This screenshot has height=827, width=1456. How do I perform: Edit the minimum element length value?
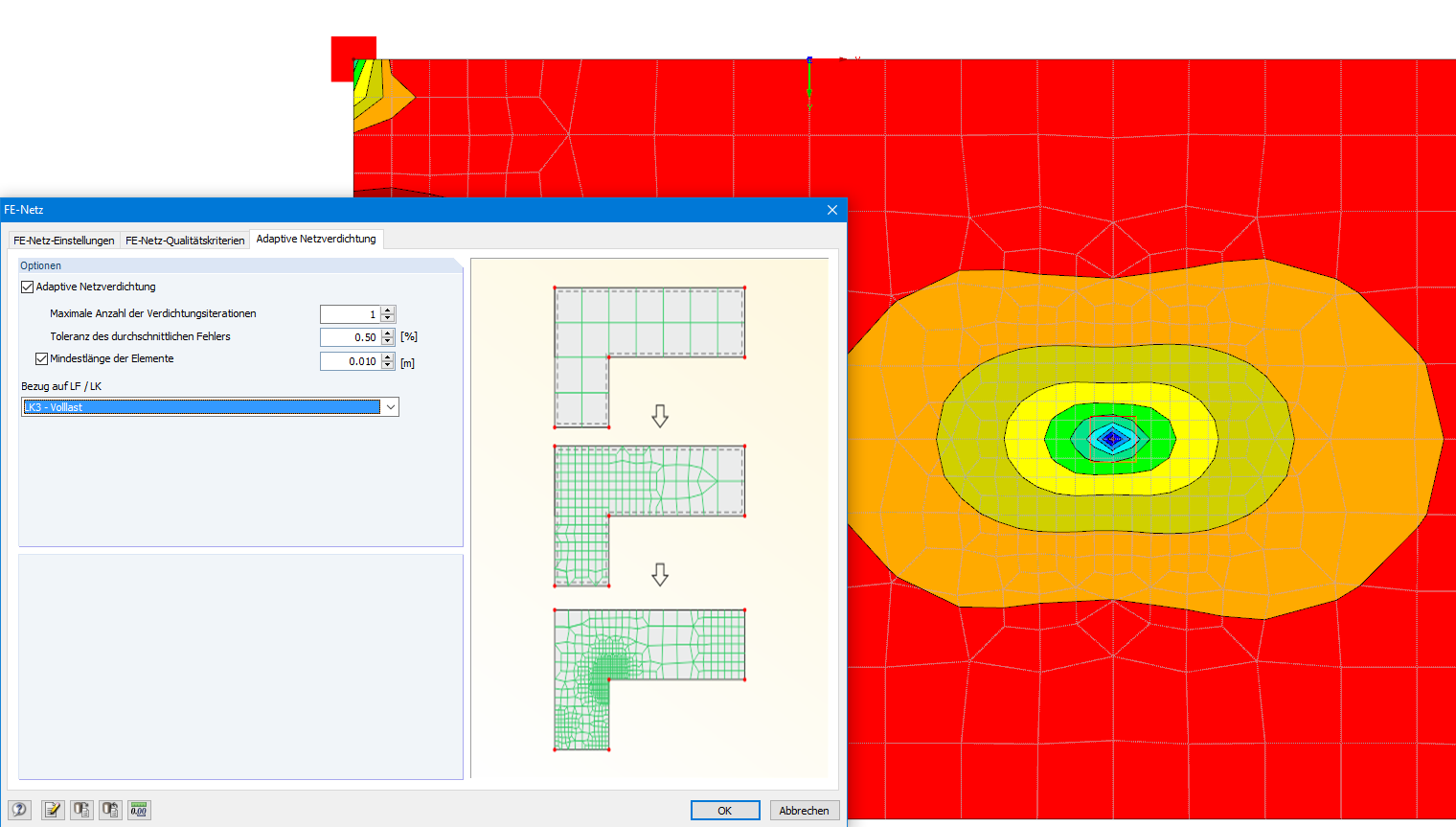pyautogui.click(x=350, y=361)
